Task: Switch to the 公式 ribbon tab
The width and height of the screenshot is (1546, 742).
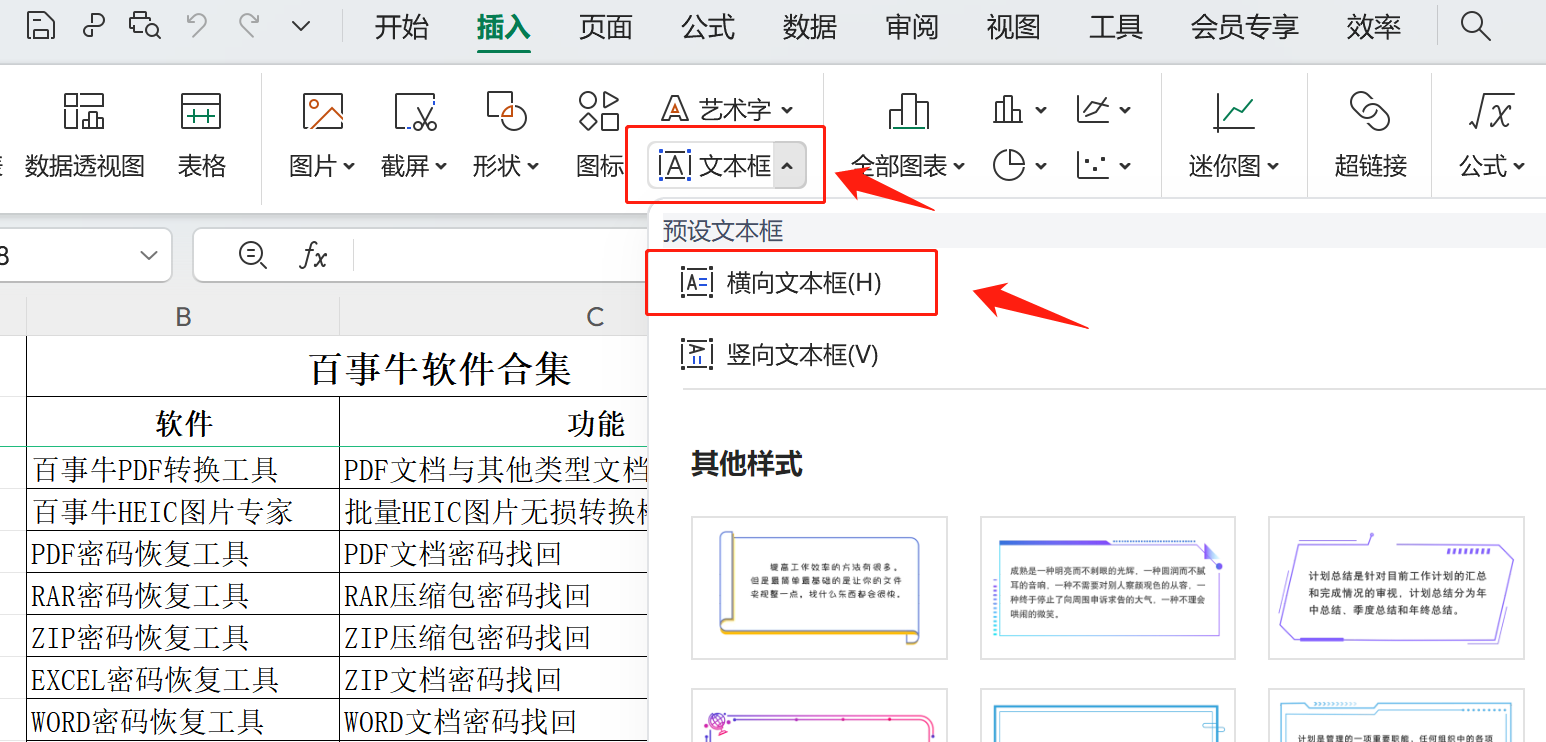Action: click(708, 27)
